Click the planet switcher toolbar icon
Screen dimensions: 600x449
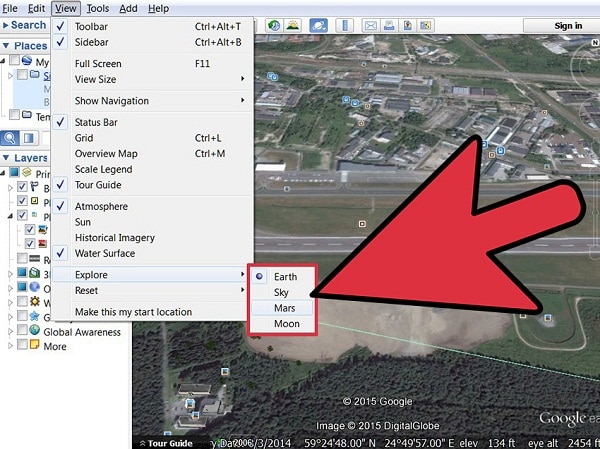[x=318, y=26]
